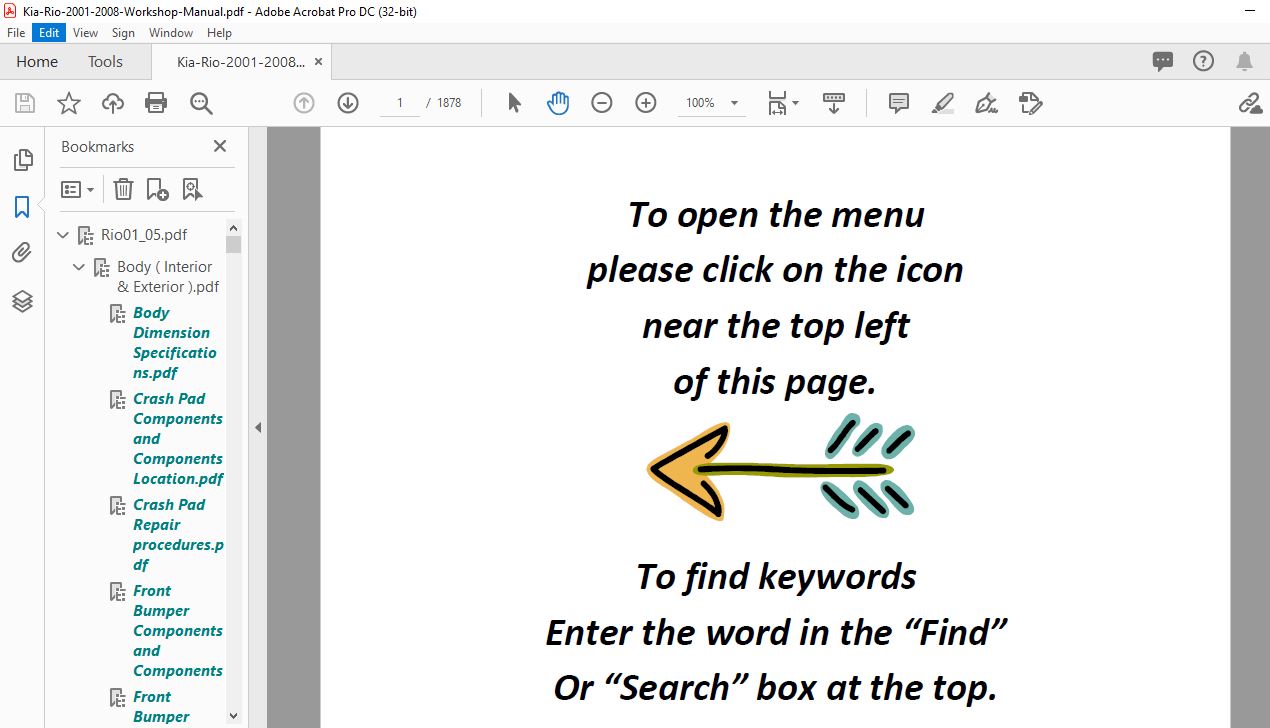Open the Help menu

pyautogui.click(x=219, y=33)
